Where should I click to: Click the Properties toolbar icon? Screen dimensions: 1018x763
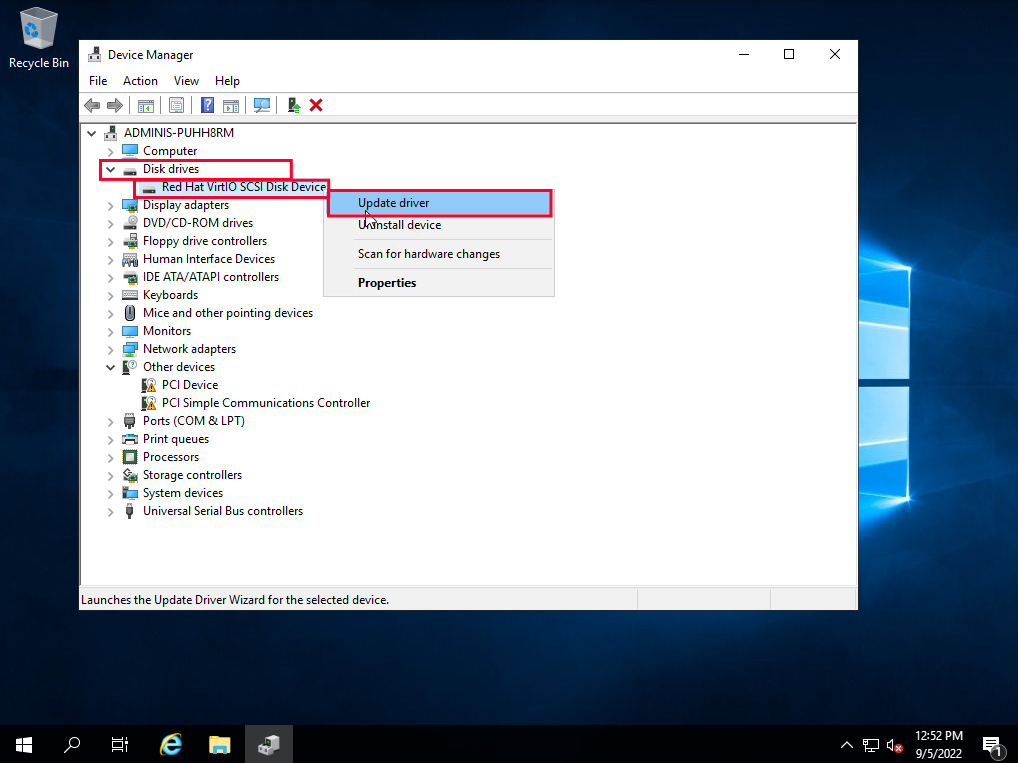[x=176, y=105]
